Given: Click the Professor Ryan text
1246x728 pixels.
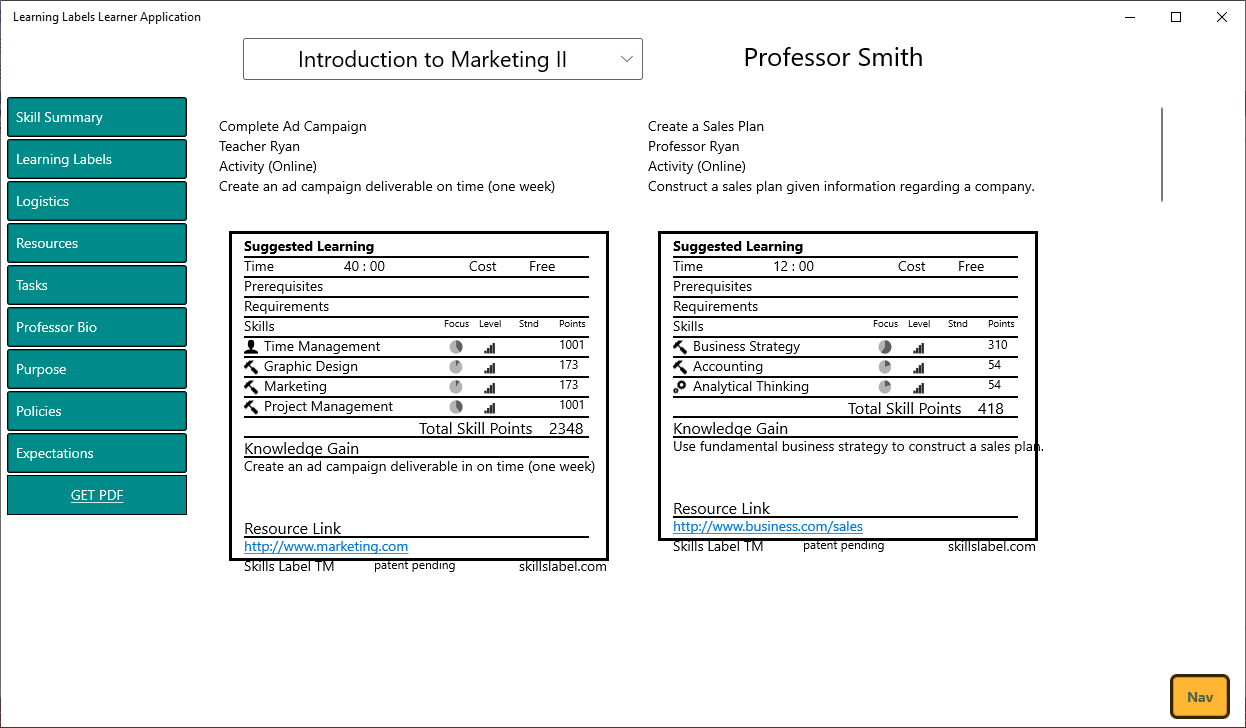Looking at the screenshot, I should click(693, 147).
